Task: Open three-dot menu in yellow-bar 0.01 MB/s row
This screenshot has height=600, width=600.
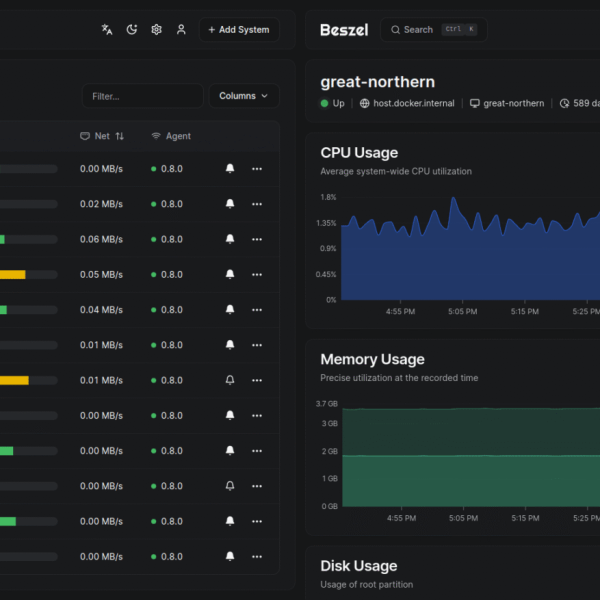Action: click(x=257, y=380)
